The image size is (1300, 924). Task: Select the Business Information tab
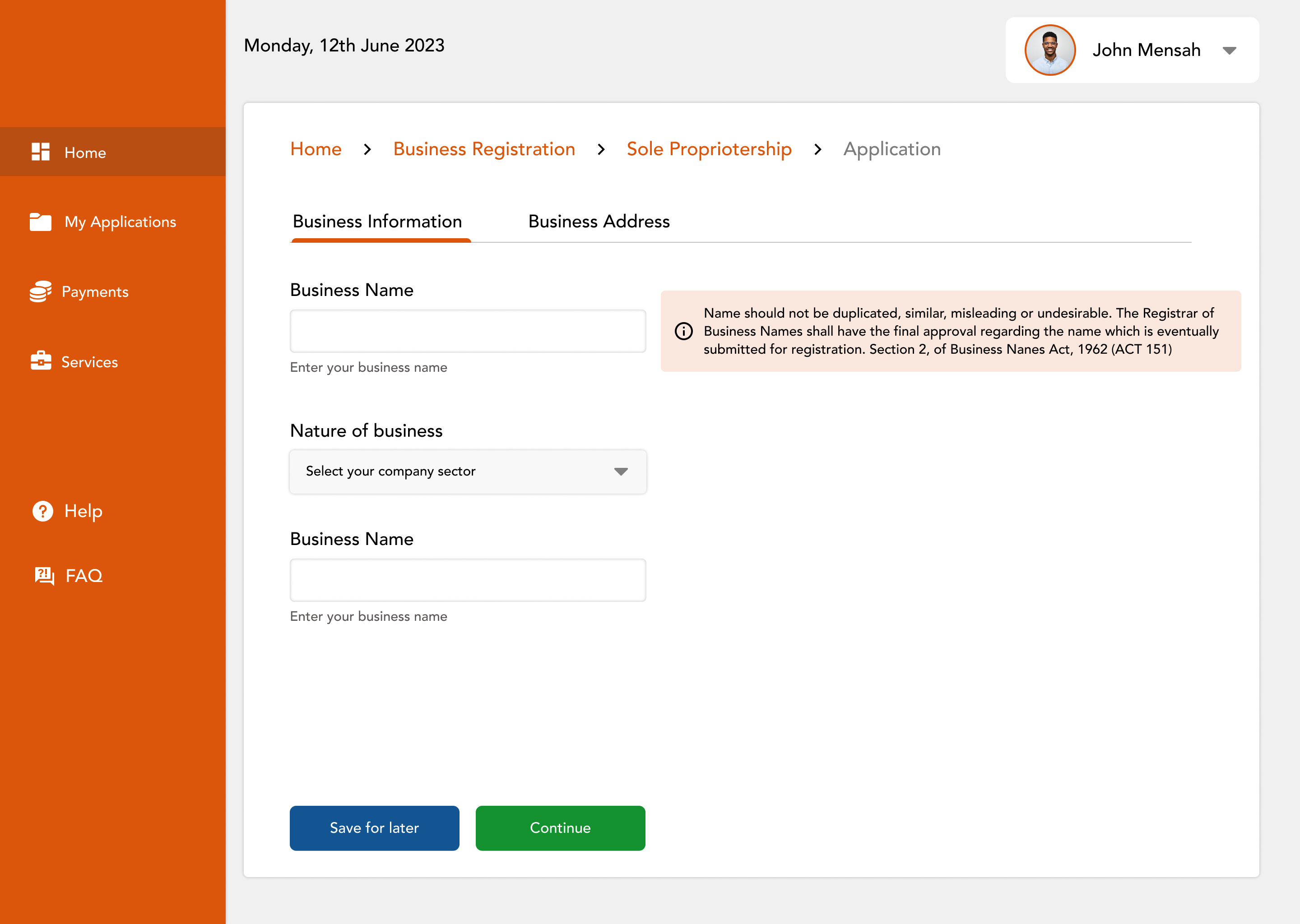(377, 222)
